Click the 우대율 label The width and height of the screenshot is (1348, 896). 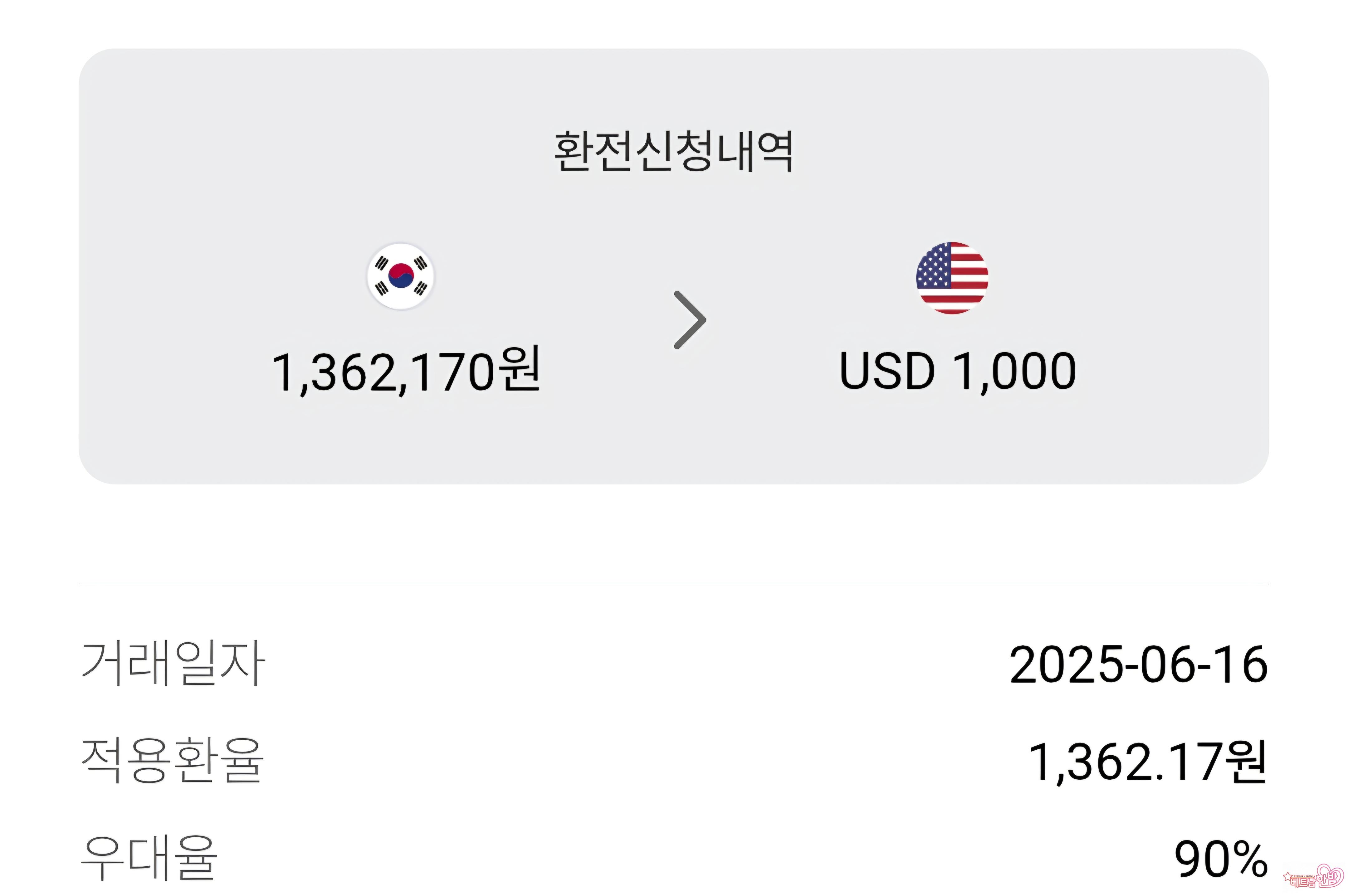click(x=149, y=858)
